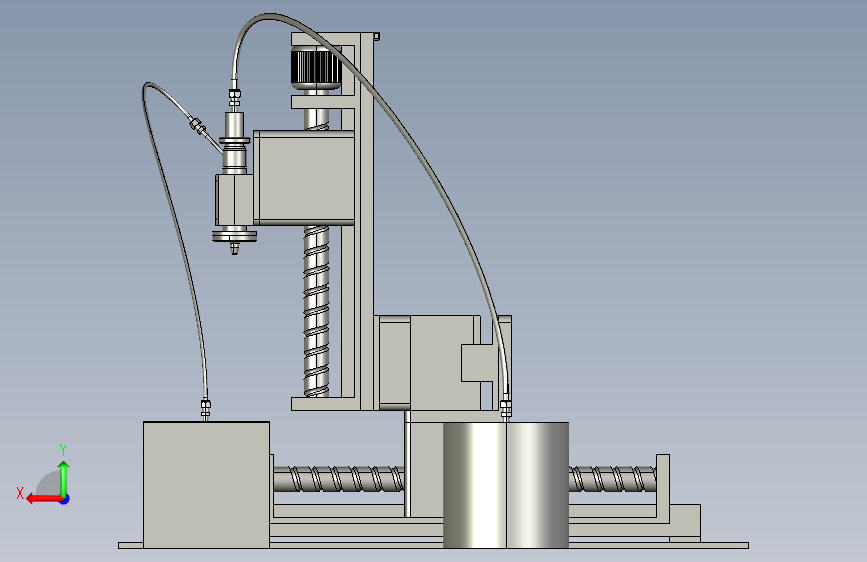
Task: Select the large shiny cylinder container
Action: click(x=506, y=485)
